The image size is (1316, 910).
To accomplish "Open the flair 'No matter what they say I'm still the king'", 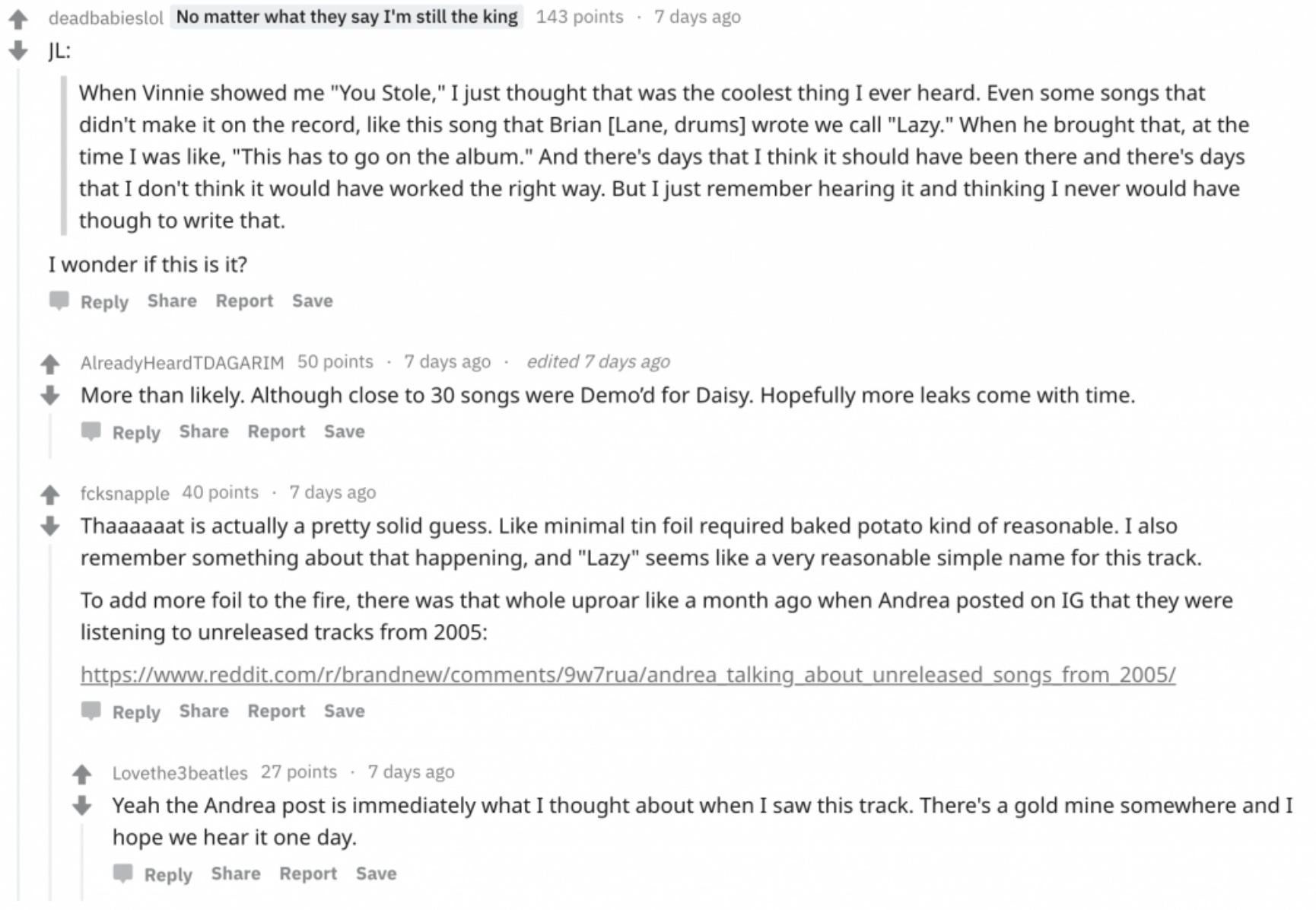I will [x=347, y=16].
